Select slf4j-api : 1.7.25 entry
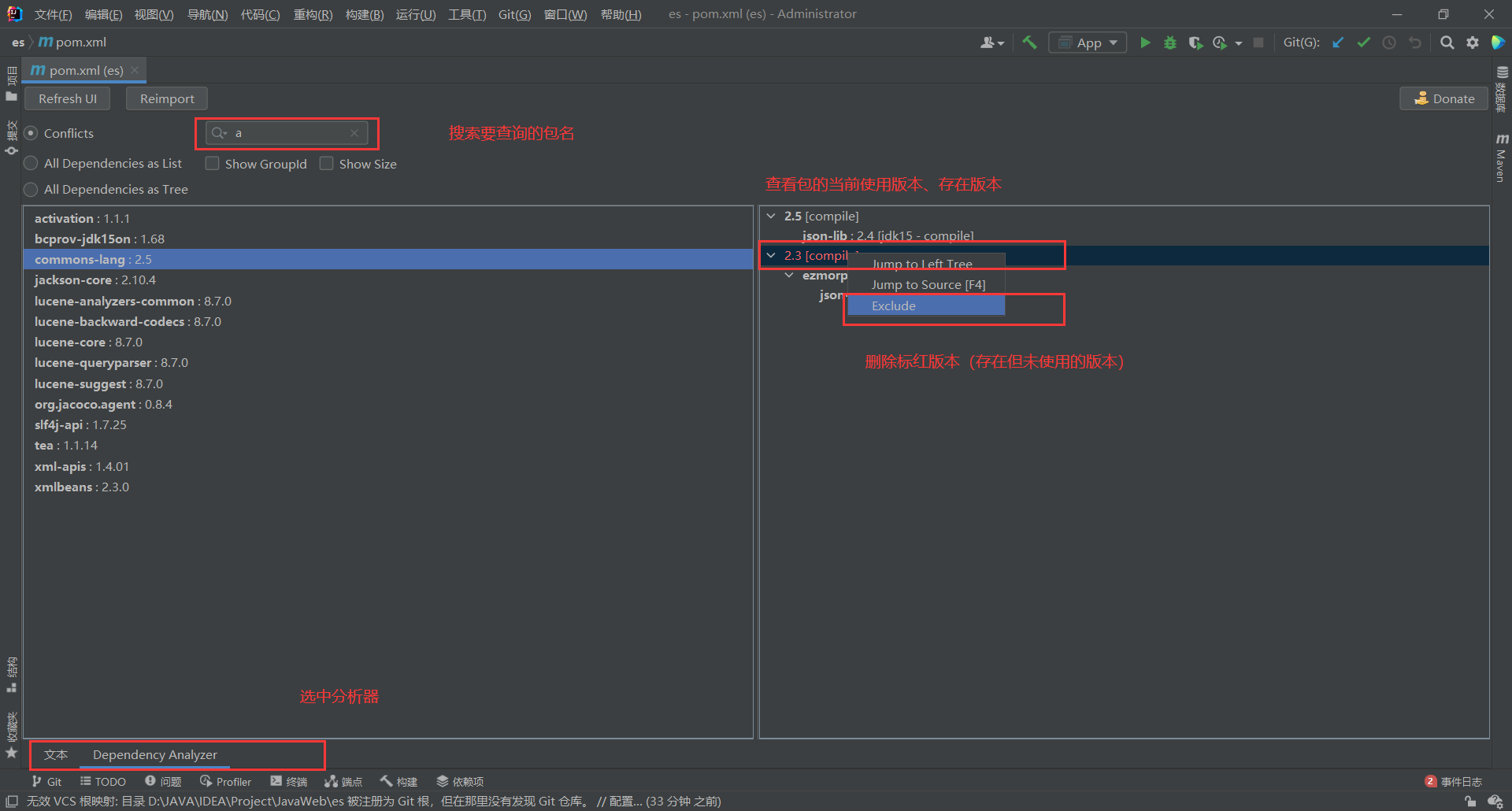 point(388,424)
